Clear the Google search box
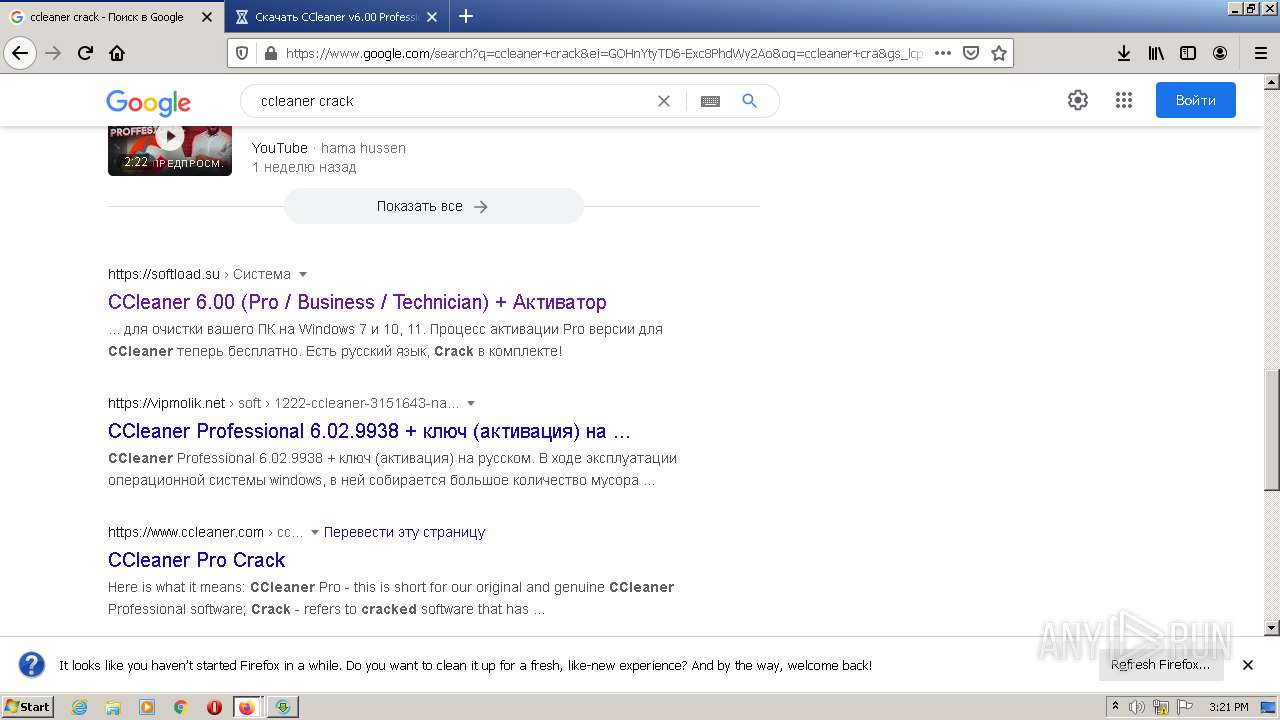 [663, 101]
